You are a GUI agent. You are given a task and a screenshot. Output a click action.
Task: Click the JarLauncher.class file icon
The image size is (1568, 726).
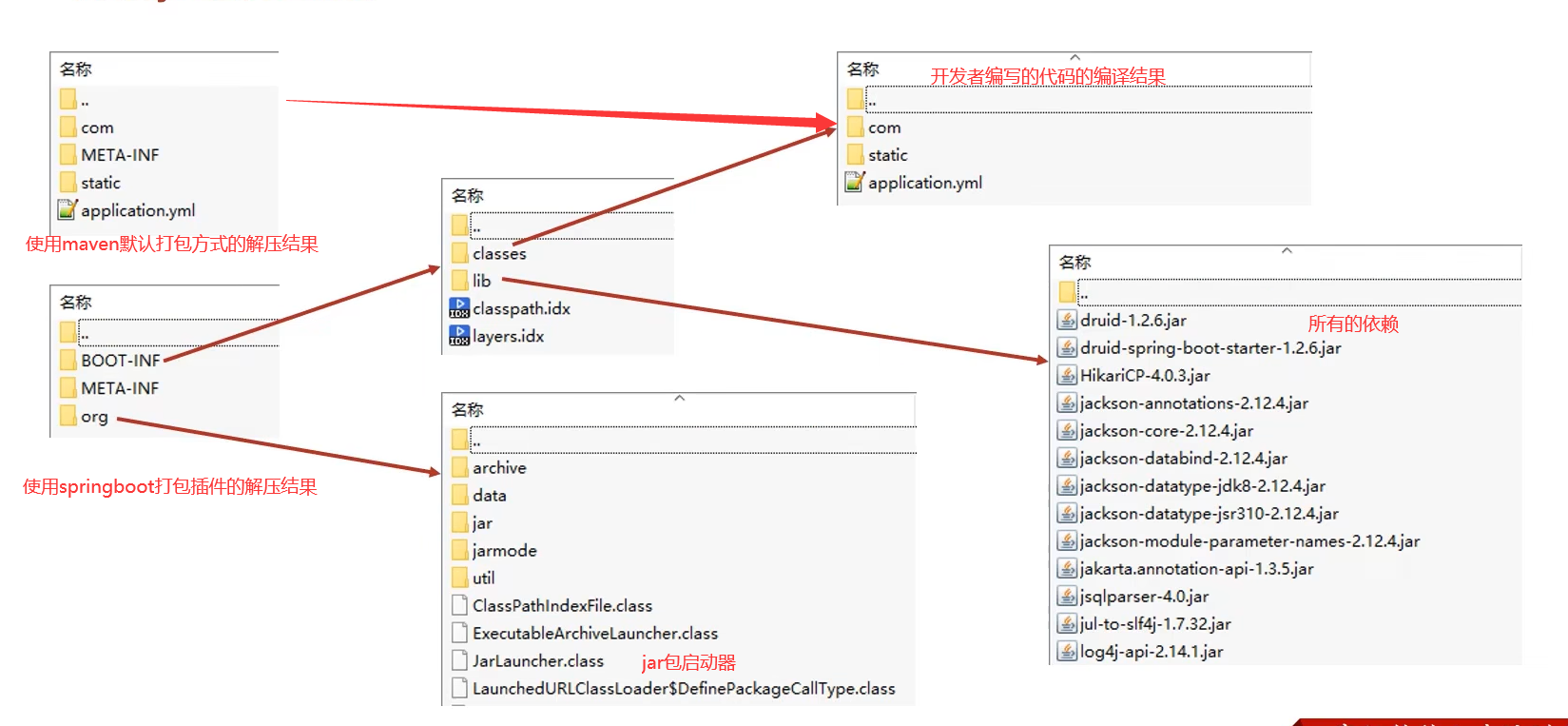click(x=459, y=661)
